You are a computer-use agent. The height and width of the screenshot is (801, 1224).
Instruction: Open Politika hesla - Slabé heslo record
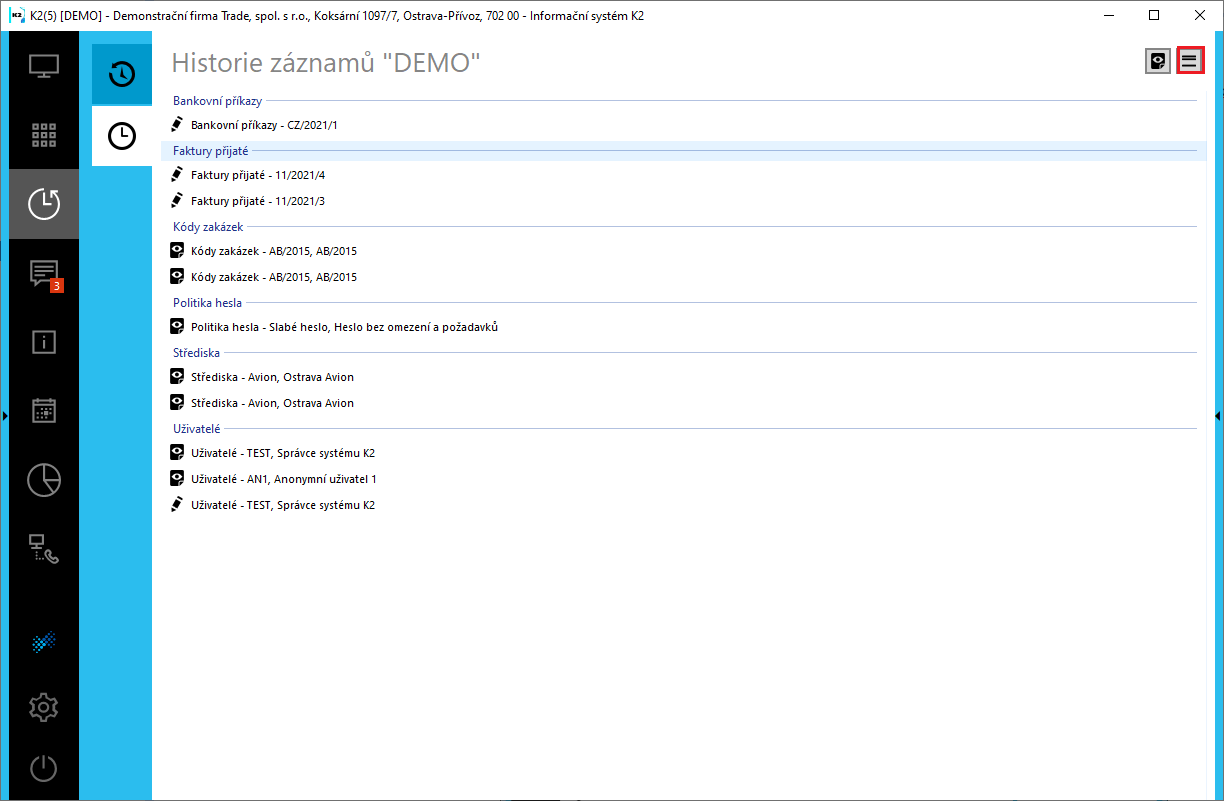pyautogui.click(x=344, y=327)
